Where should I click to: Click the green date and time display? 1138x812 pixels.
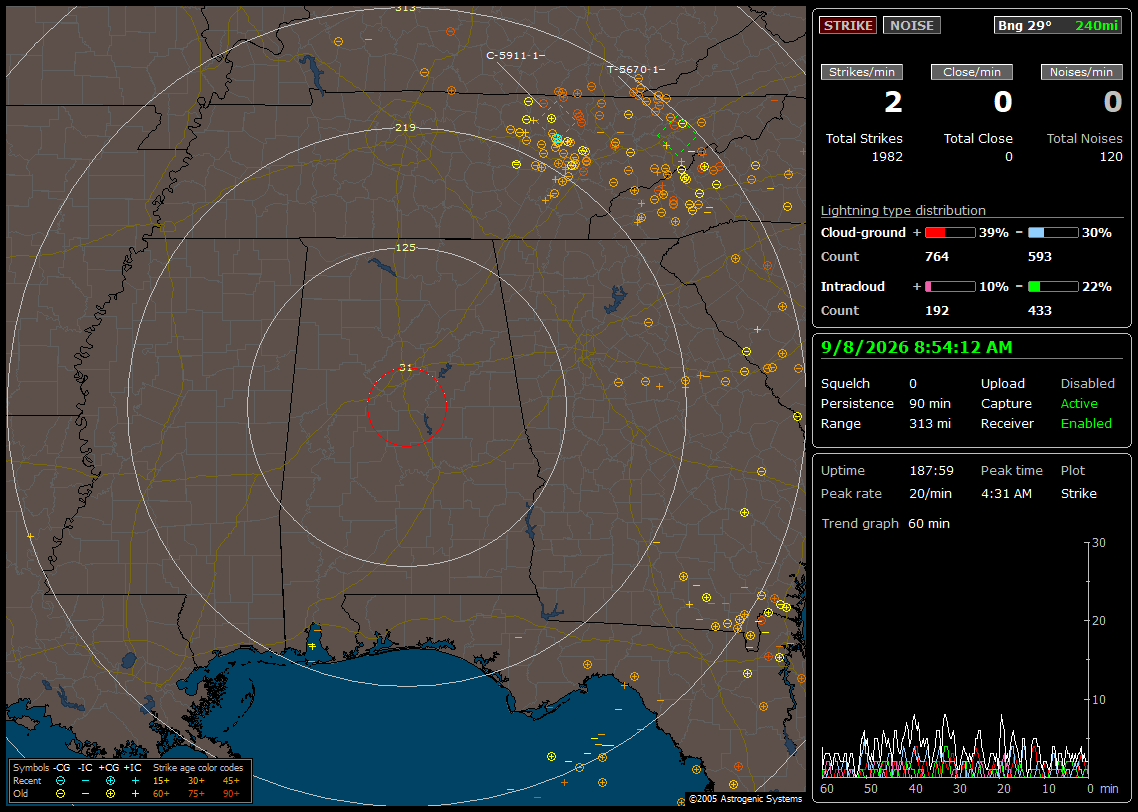(x=917, y=348)
